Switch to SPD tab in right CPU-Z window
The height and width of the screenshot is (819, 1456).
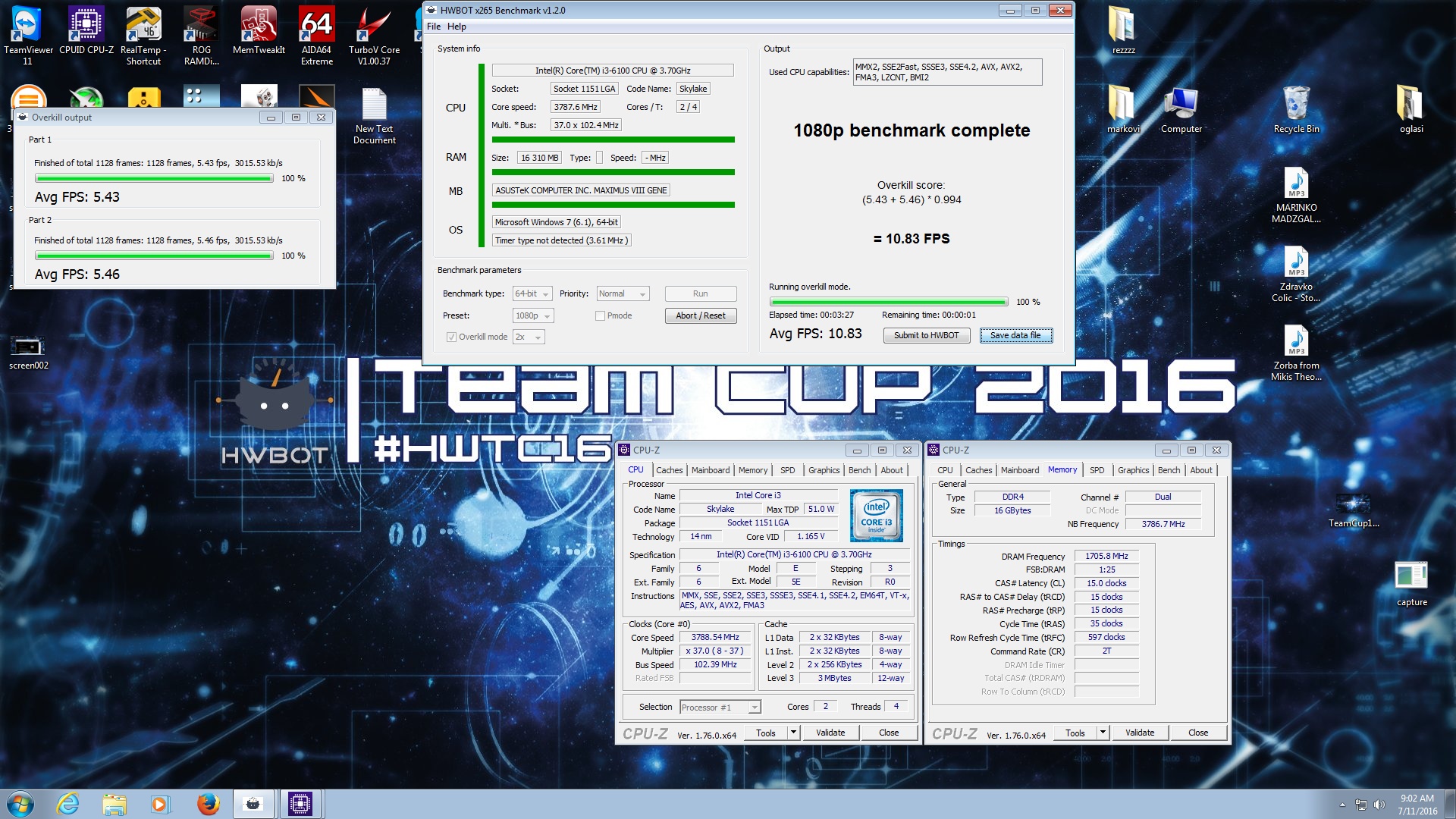[x=1097, y=470]
